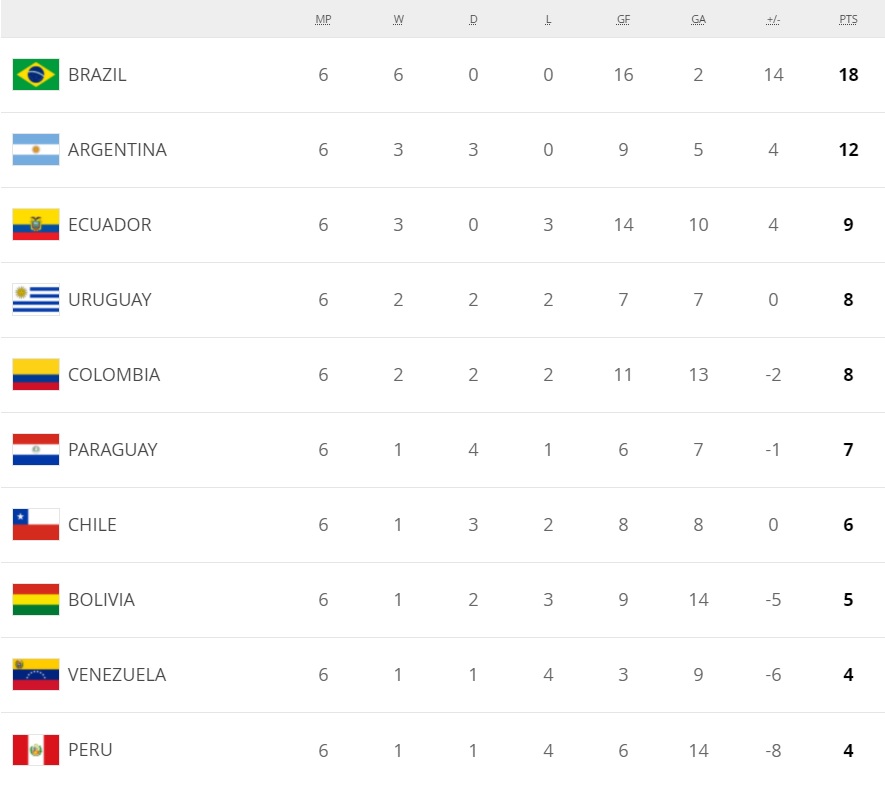
Task: Click Brazil's 18 points value
Action: (x=848, y=75)
